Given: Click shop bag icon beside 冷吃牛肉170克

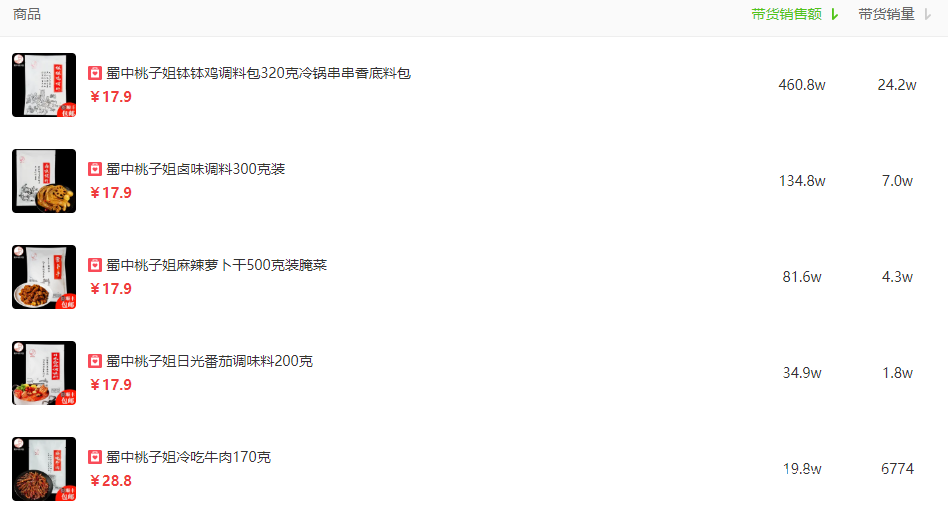Looking at the screenshot, I should pyautogui.click(x=95, y=457).
